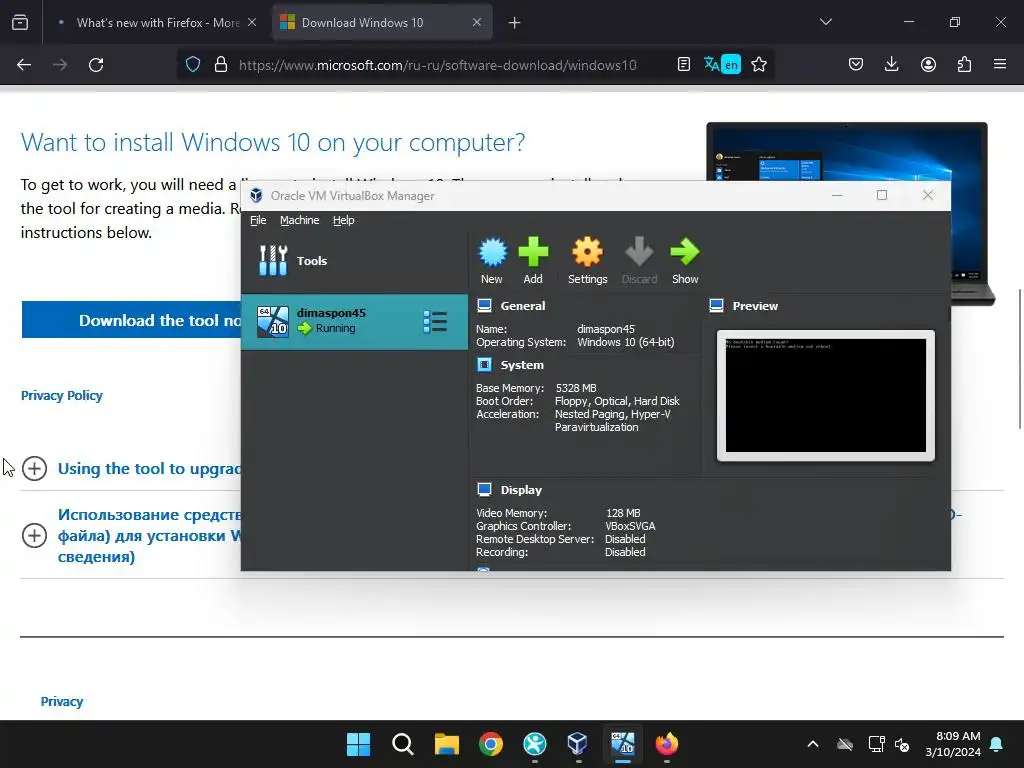Expand Using the tool to upgrade section

(x=34, y=468)
